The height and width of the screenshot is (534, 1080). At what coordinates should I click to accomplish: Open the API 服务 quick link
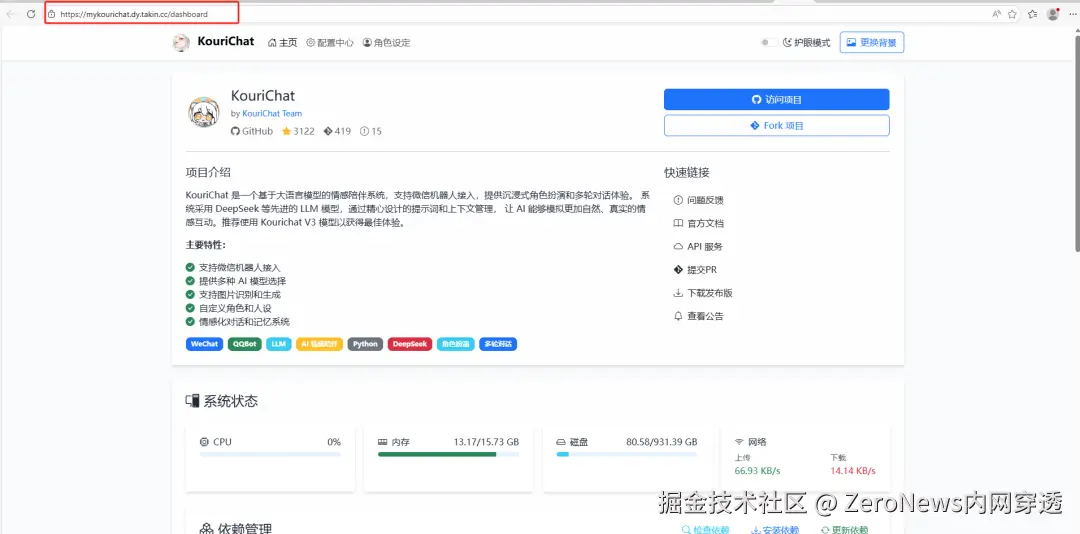click(x=698, y=246)
